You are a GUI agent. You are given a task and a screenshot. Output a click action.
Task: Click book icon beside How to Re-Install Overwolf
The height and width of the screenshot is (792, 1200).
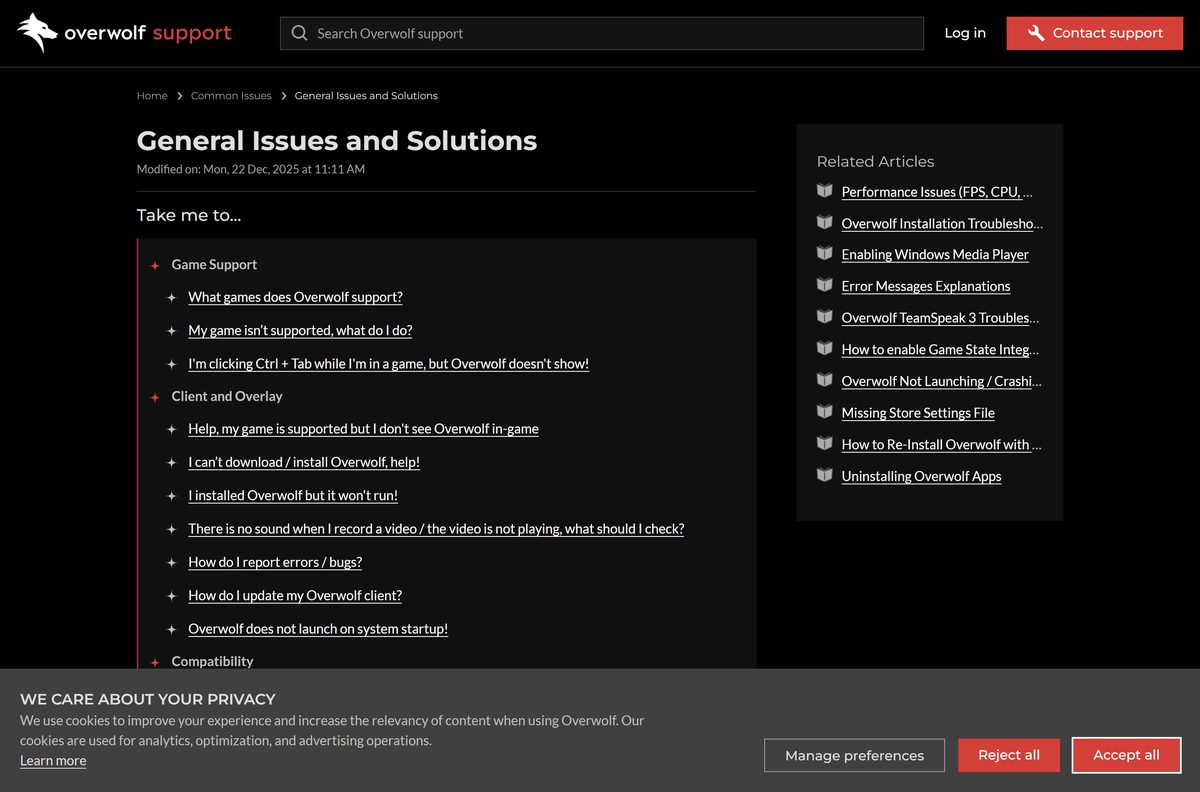[x=824, y=443]
